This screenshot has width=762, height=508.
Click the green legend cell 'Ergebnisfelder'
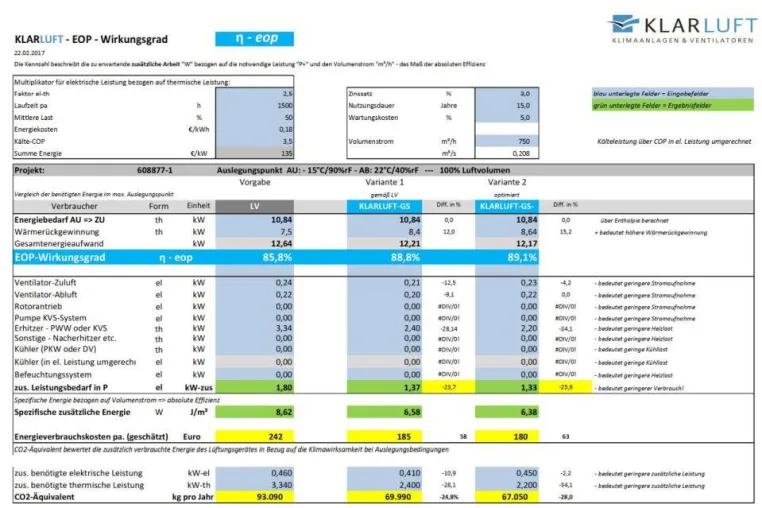click(x=673, y=105)
